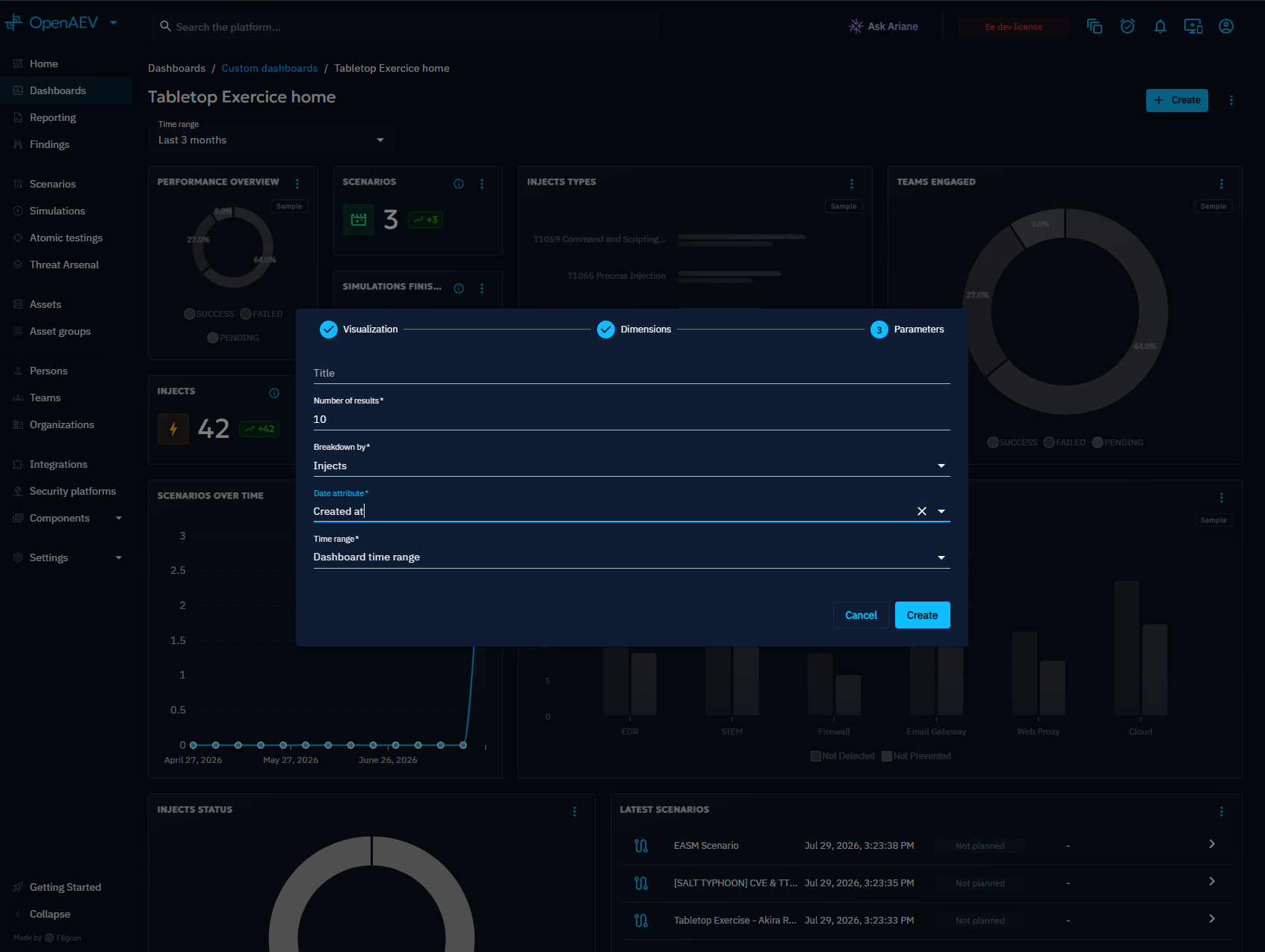Toggle Not Detected legend checkbox
Image resolution: width=1265 pixels, height=952 pixels.
[x=816, y=756]
